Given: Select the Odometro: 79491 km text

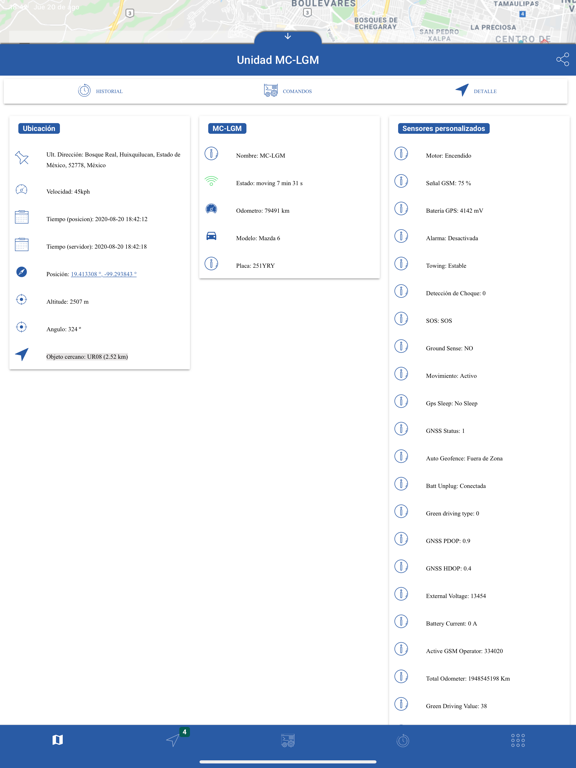Looking at the screenshot, I should click(x=263, y=211).
